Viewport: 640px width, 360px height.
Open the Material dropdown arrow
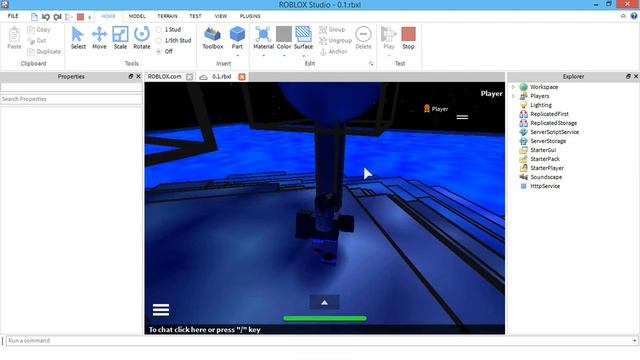[x=263, y=55]
